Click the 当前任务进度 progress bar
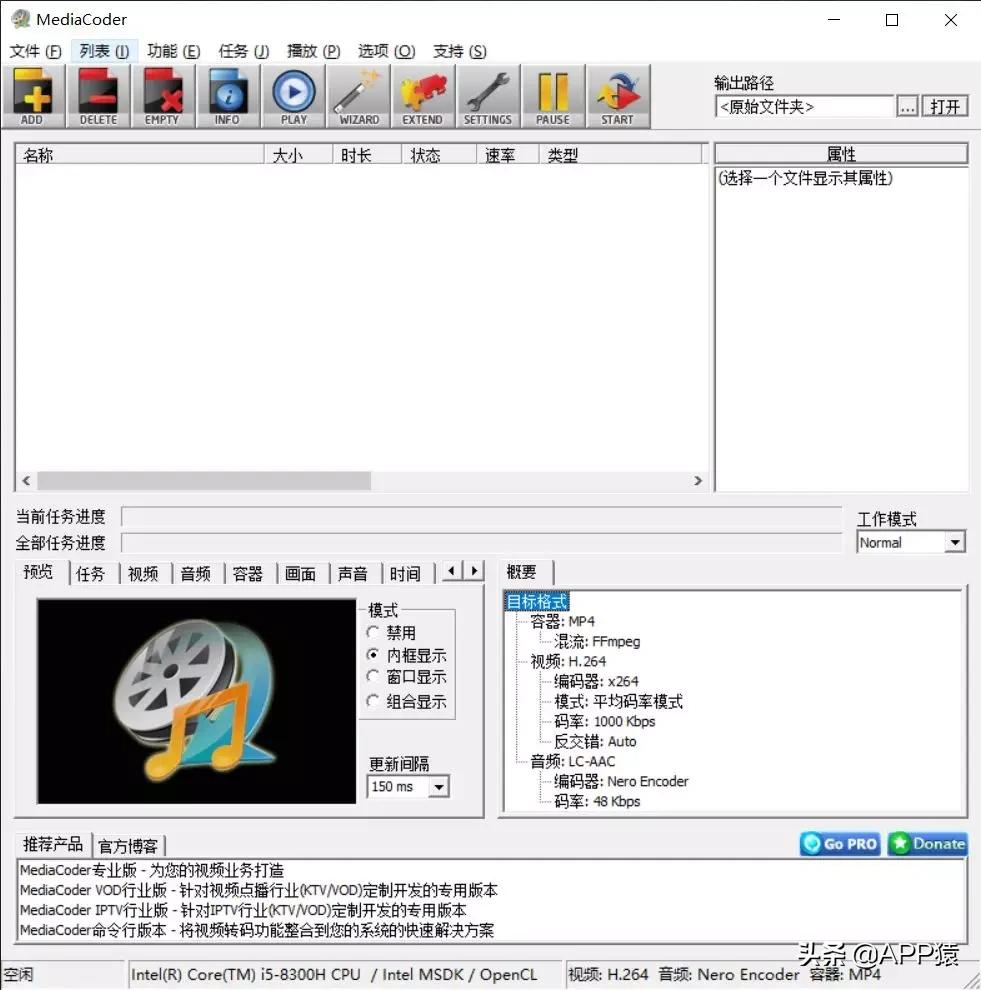Image resolution: width=981 pixels, height=990 pixels. click(x=481, y=516)
